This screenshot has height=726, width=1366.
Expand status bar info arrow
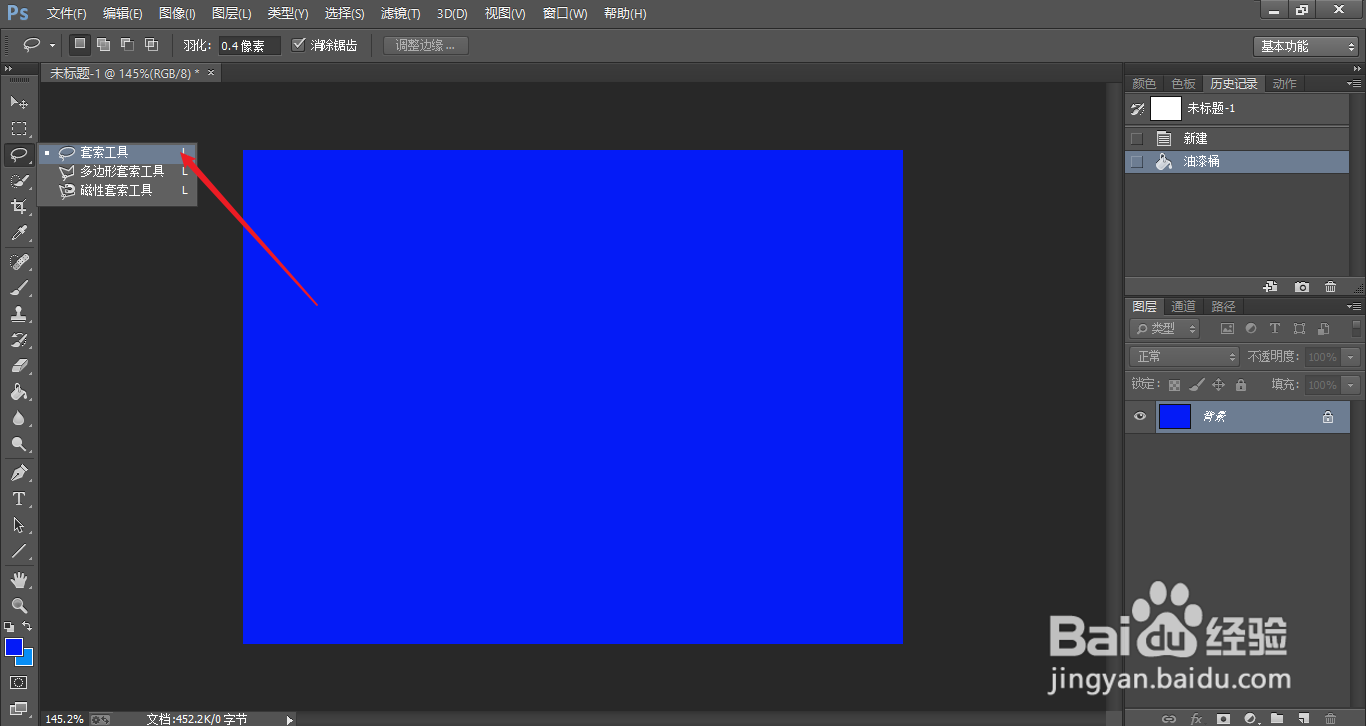point(290,719)
